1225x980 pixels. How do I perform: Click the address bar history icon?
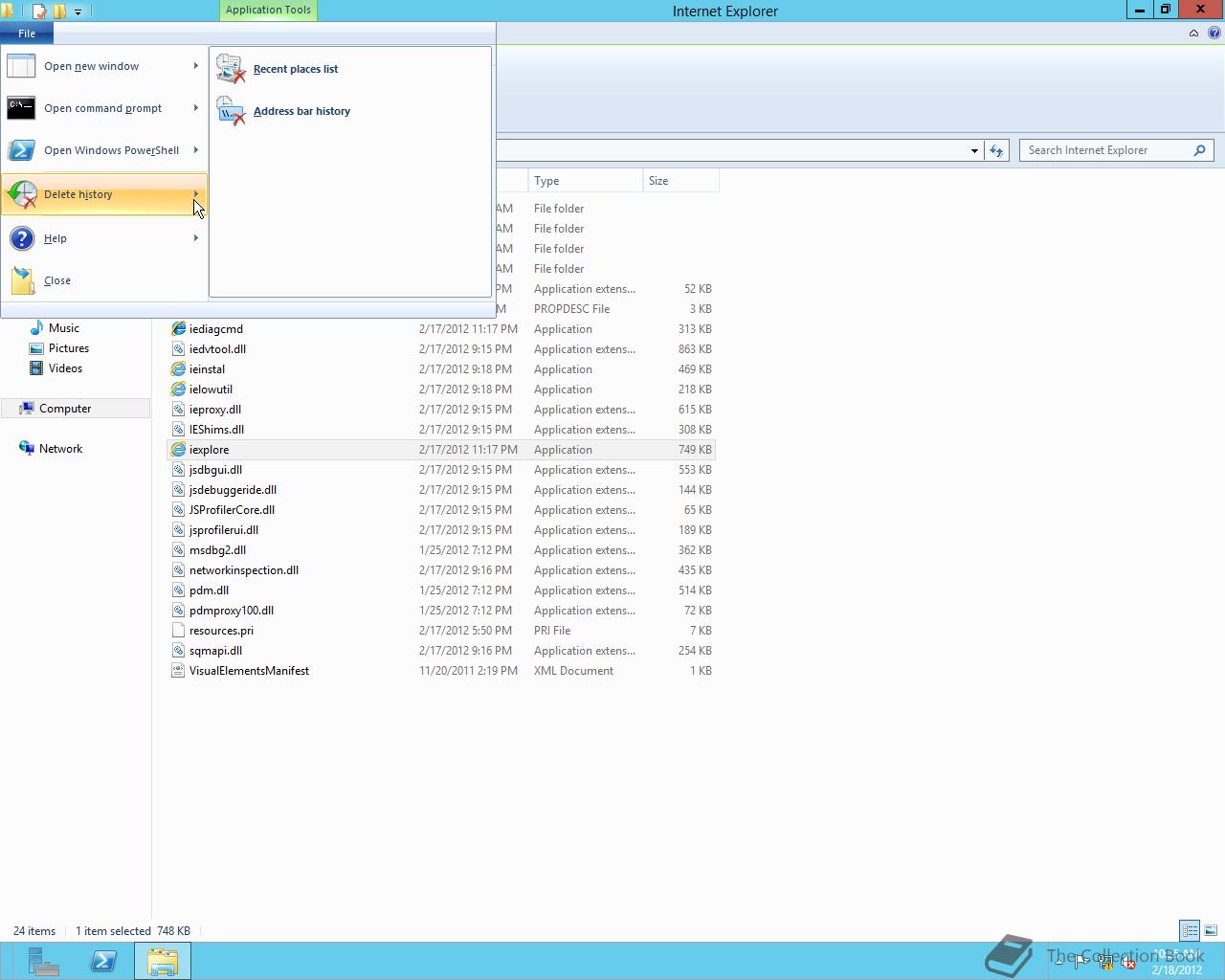coord(231,111)
